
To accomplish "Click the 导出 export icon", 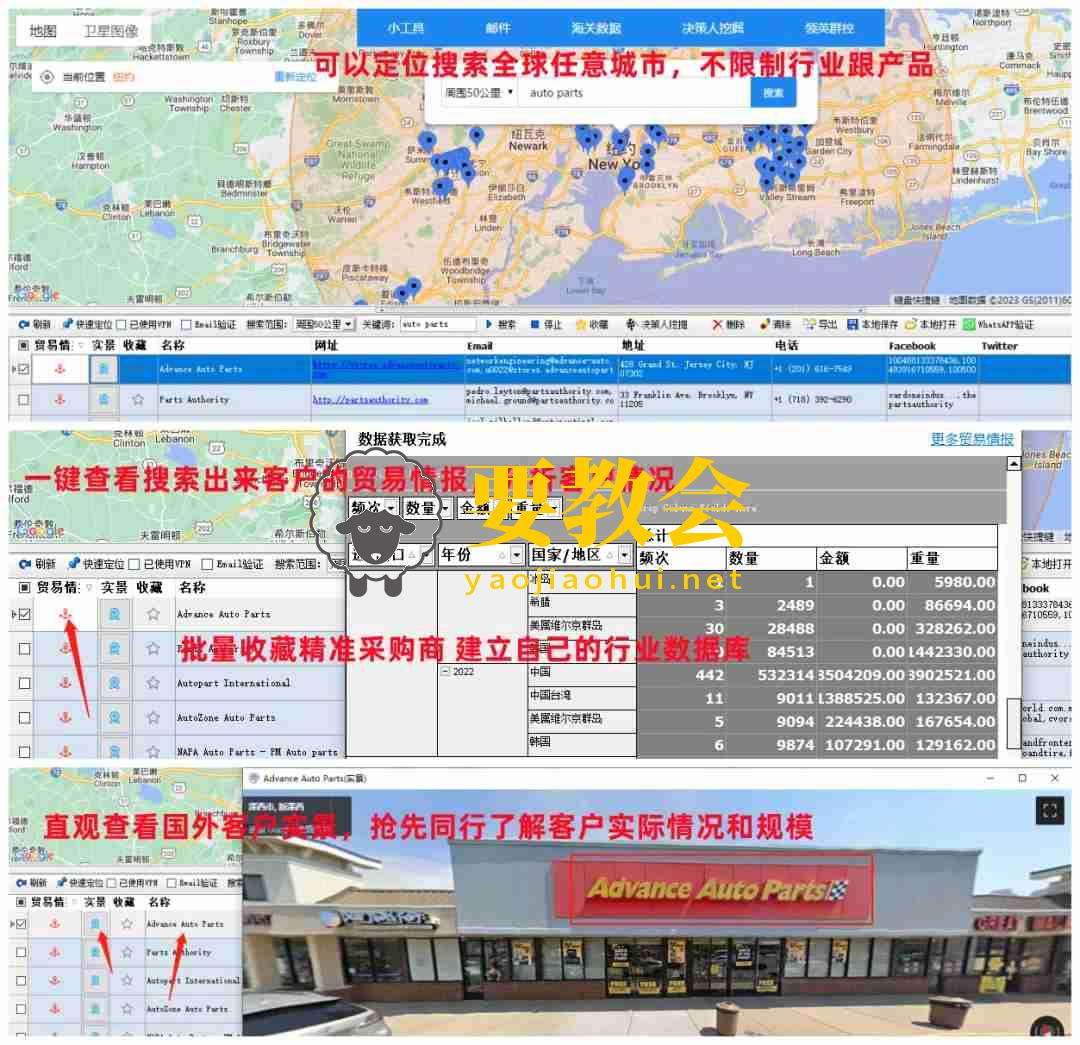I will (809, 324).
